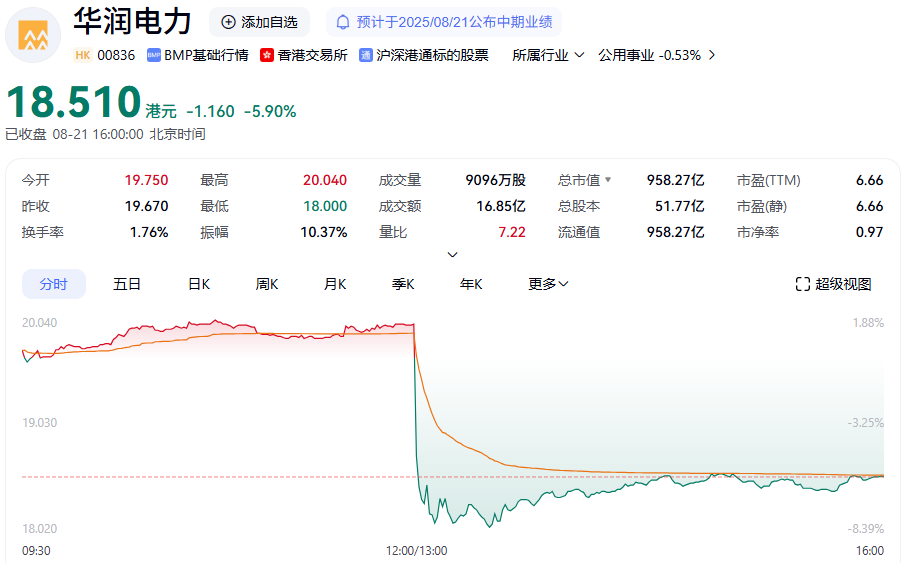
Task: Click the current price 18.510
Action: (x=74, y=102)
